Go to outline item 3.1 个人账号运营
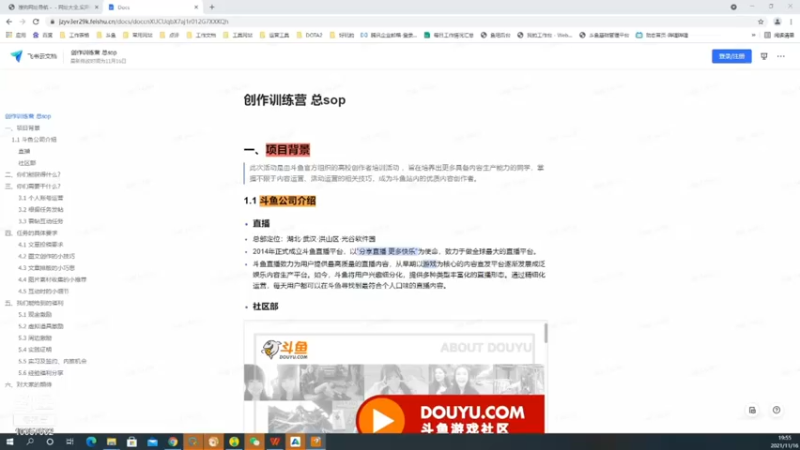 pos(41,198)
